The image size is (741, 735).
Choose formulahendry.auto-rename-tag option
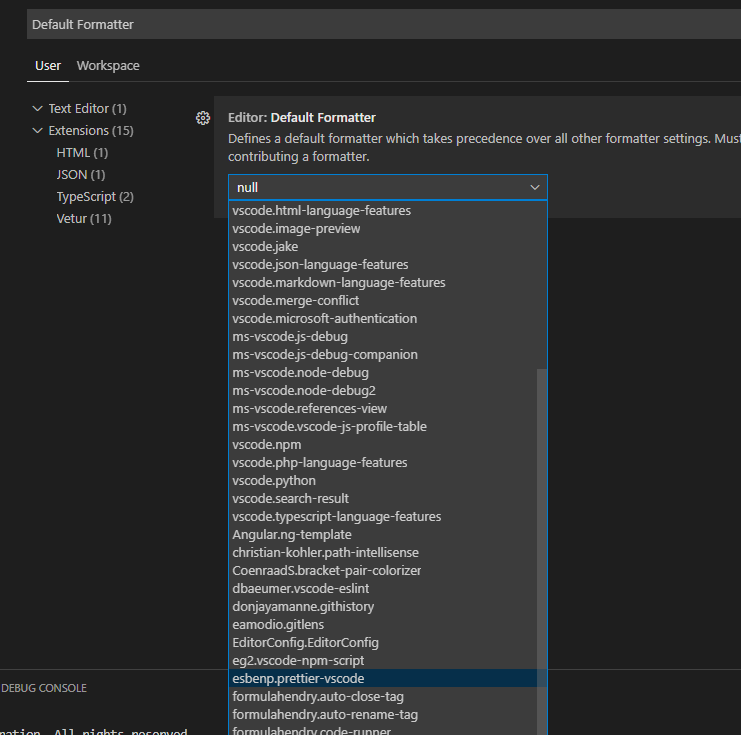click(x=383, y=714)
